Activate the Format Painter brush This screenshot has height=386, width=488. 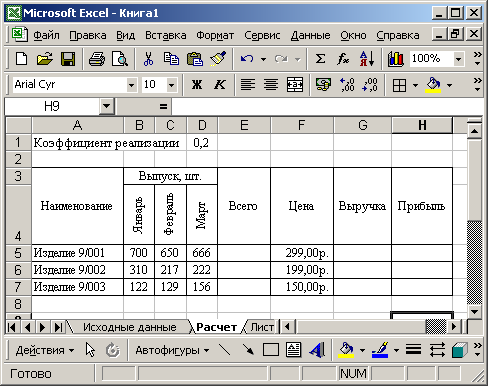218,59
